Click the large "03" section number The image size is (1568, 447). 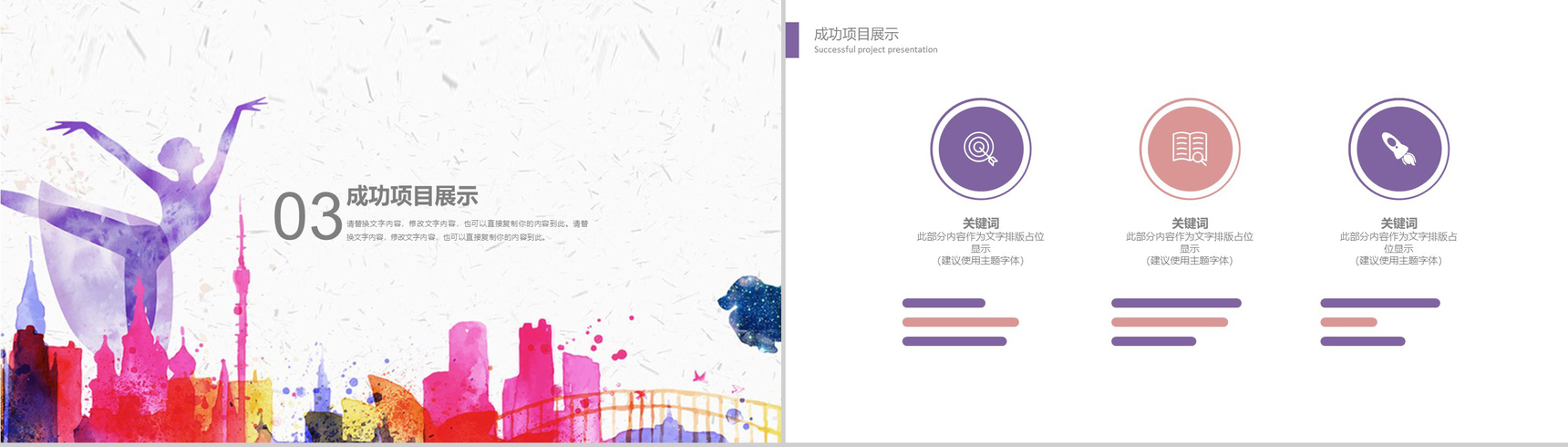click(x=307, y=218)
